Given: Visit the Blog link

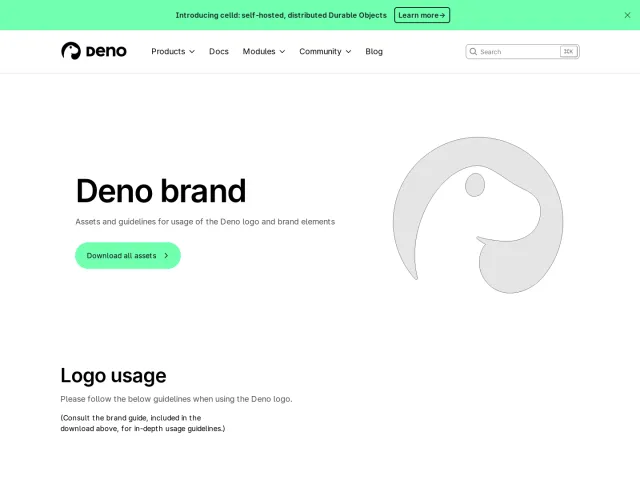Looking at the screenshot, I should (374, 51).
